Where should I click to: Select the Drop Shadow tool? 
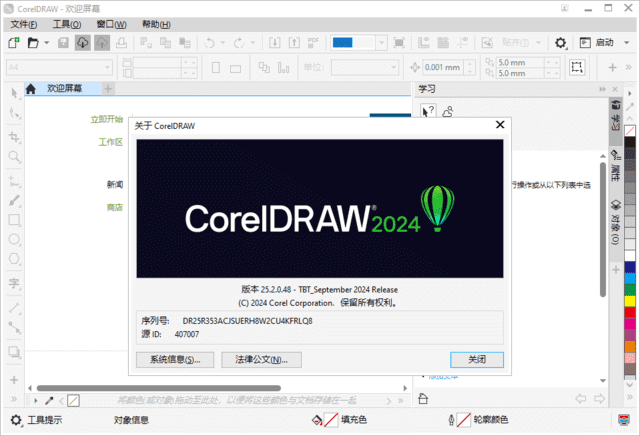point(14,351)
